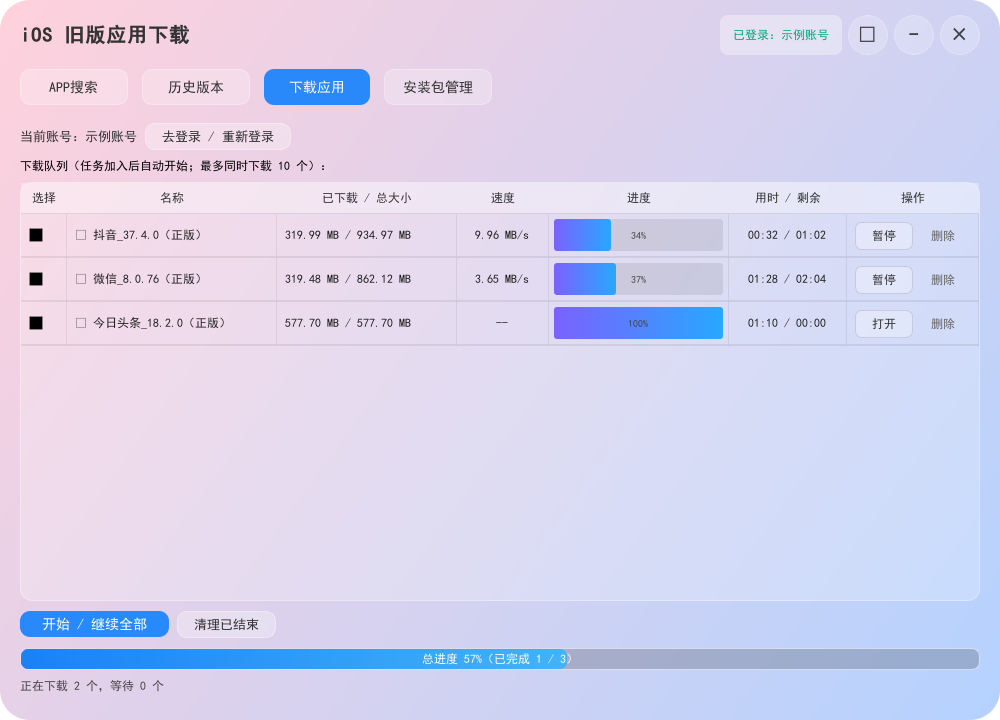Click the minimize window dash icon
The height and width of the screenshot is (720, 1000).
(914, 34)
